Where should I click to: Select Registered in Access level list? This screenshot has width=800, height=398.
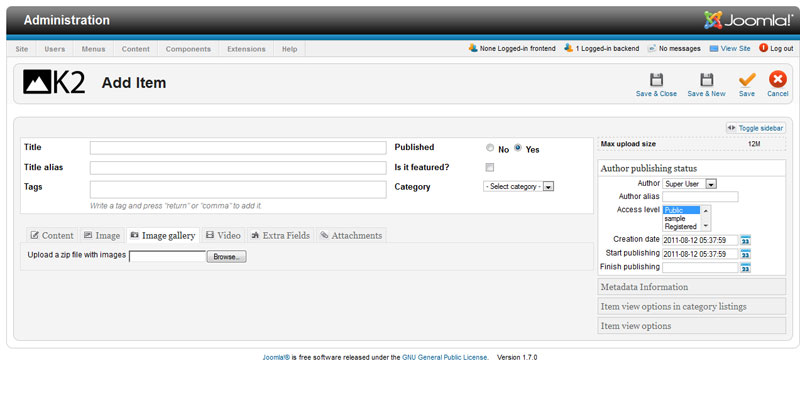(x=682, y=227)
